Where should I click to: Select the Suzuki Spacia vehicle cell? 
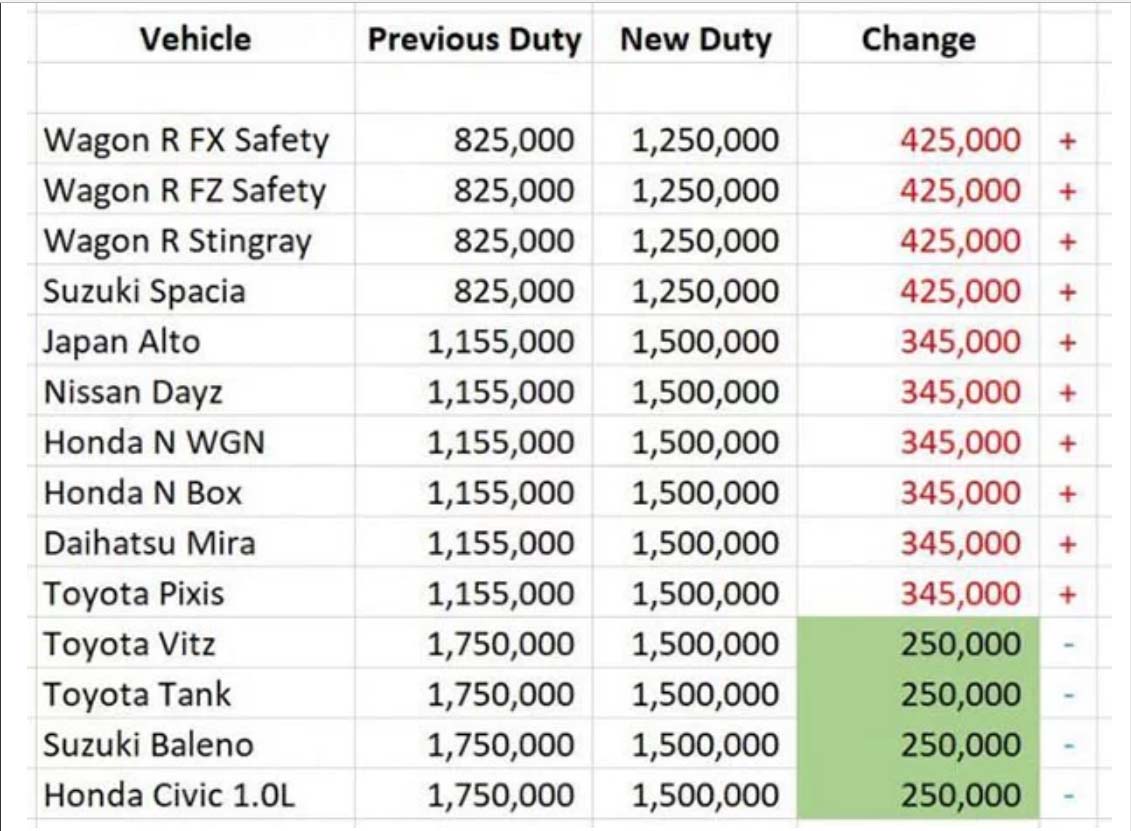click(x=144, y=292)
